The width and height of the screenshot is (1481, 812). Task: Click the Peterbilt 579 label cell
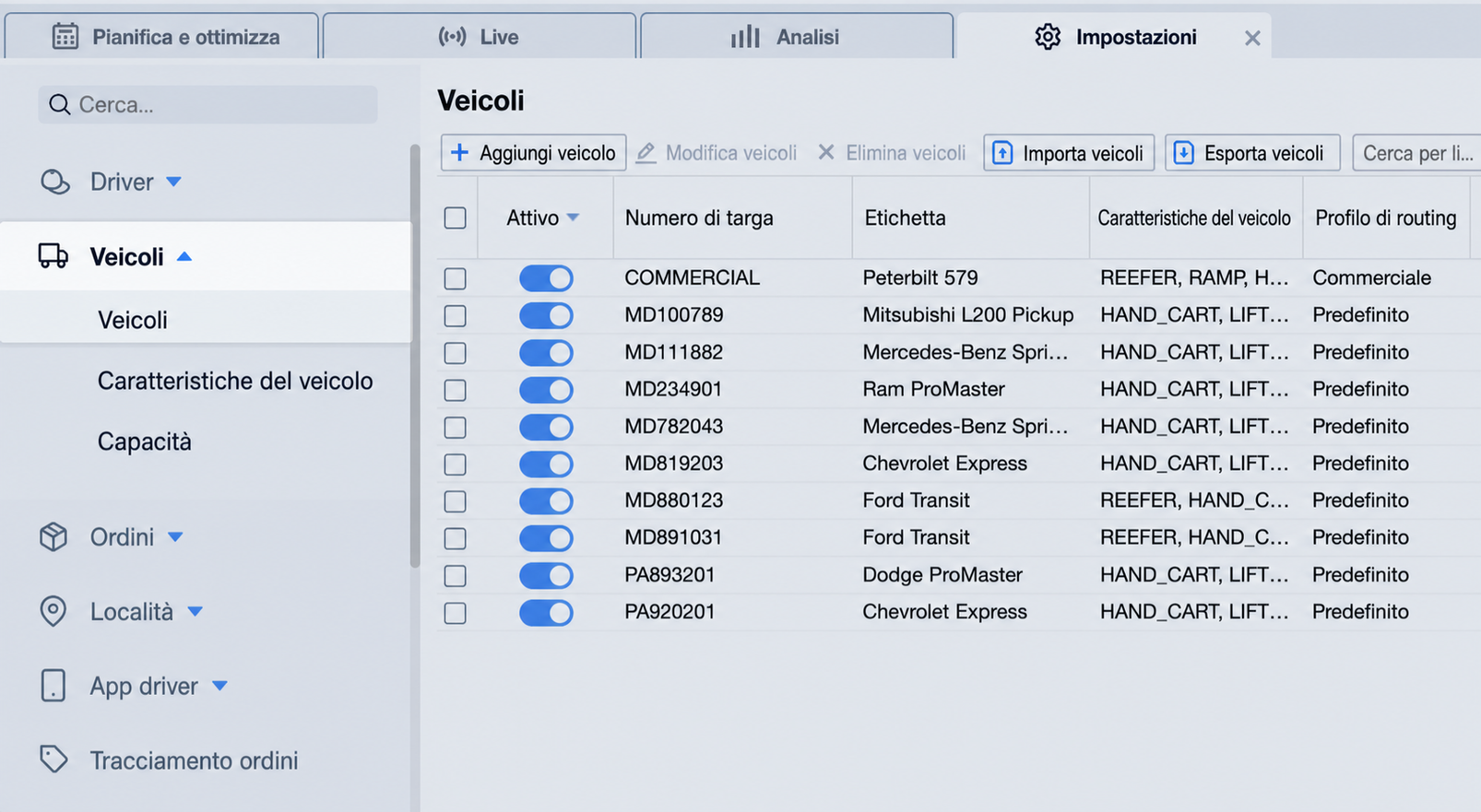tap(920, 278)
